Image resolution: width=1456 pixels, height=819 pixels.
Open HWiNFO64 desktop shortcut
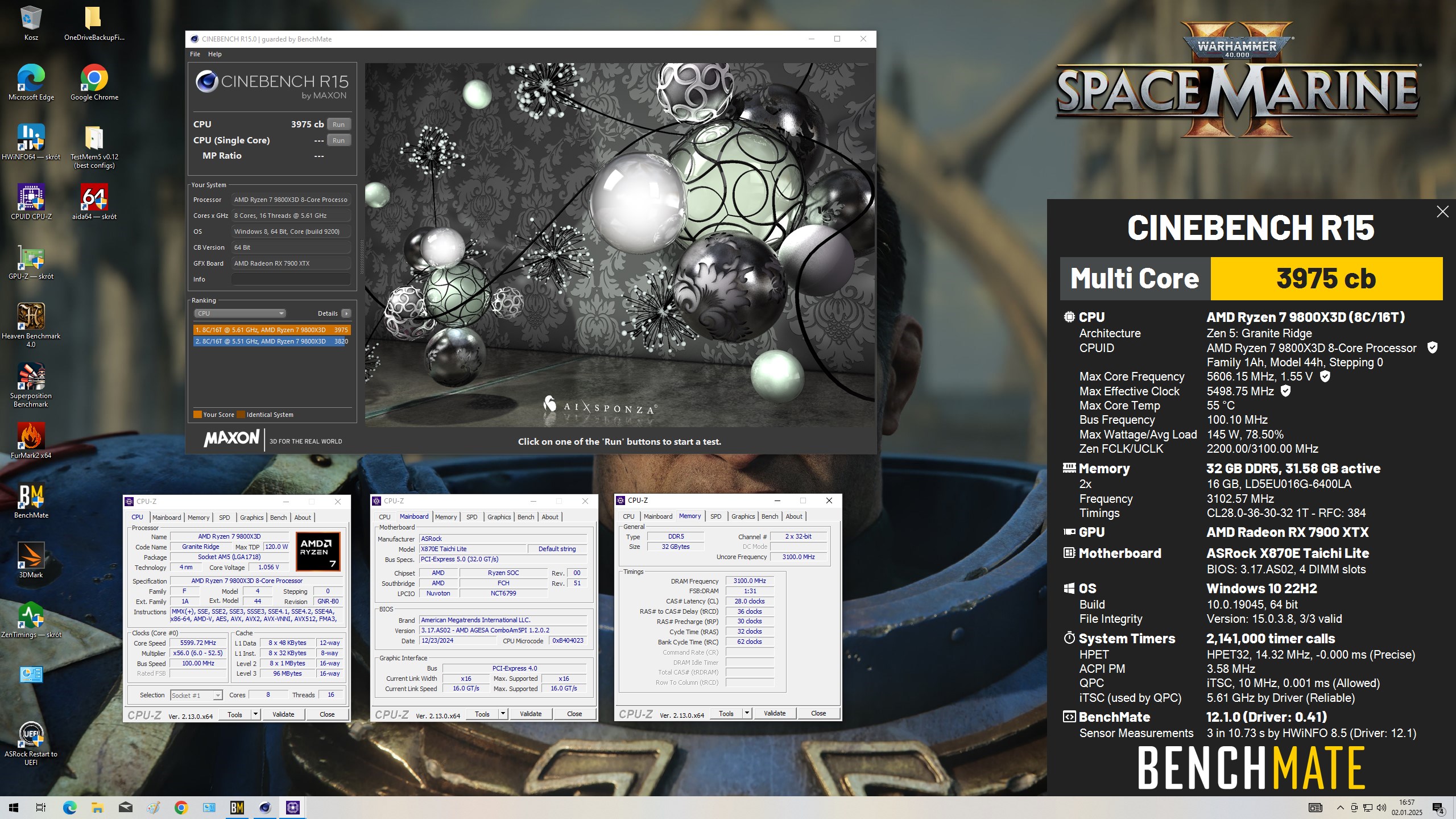click(31, 142)
